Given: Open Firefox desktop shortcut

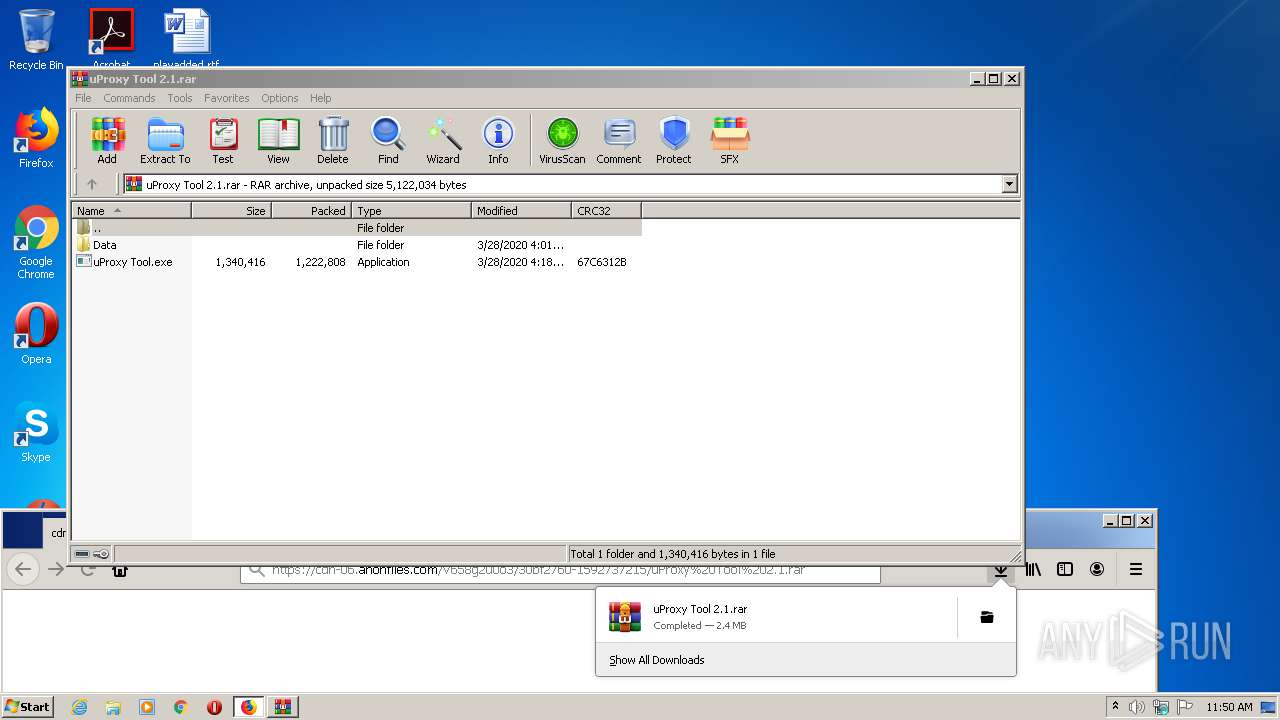Looking at the screenshot, I should tap(36, 138).
